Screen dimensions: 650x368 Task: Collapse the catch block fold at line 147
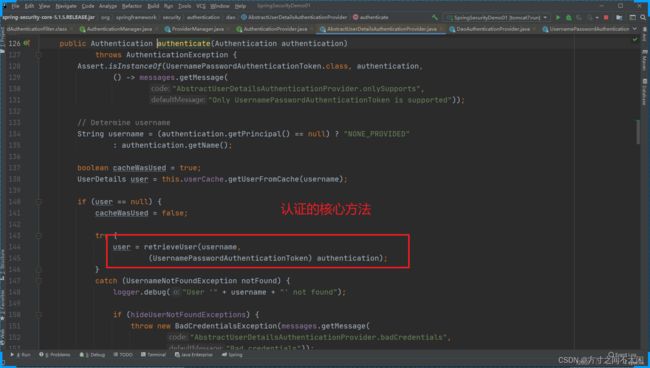point(38,281)
